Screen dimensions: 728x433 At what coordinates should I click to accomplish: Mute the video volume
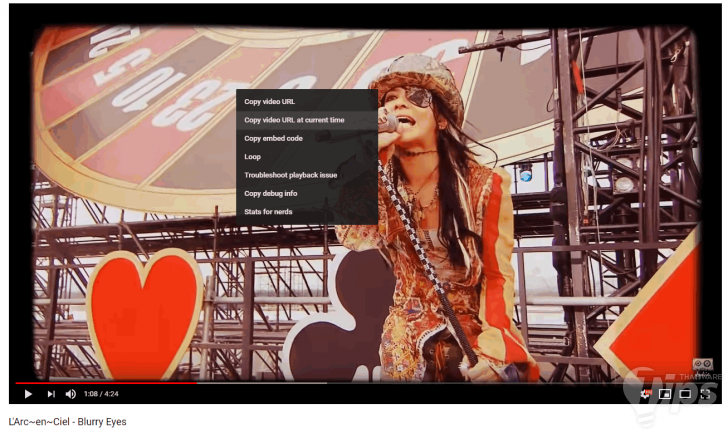(x=71, y=394)
